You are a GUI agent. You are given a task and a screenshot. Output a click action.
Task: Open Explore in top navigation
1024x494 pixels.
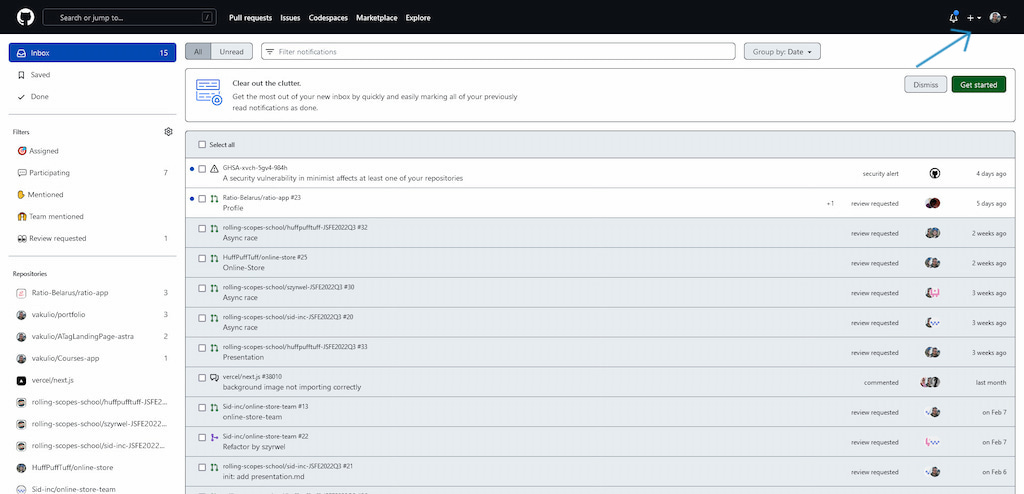(418, 18)
